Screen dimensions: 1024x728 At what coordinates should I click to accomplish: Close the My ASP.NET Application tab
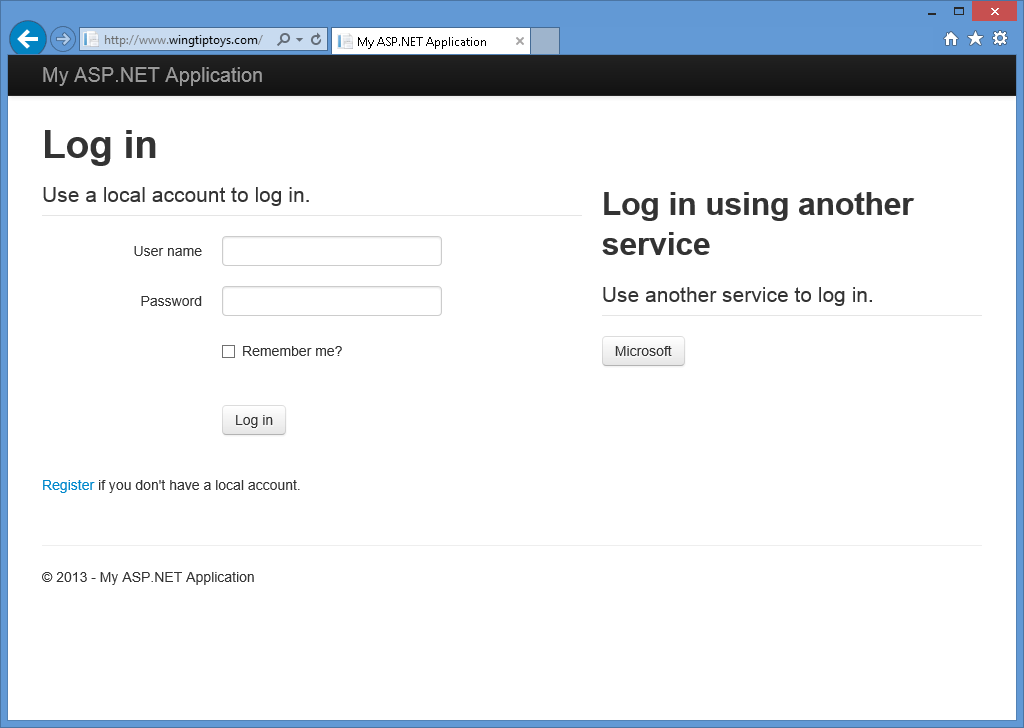[x=519, y=42]
